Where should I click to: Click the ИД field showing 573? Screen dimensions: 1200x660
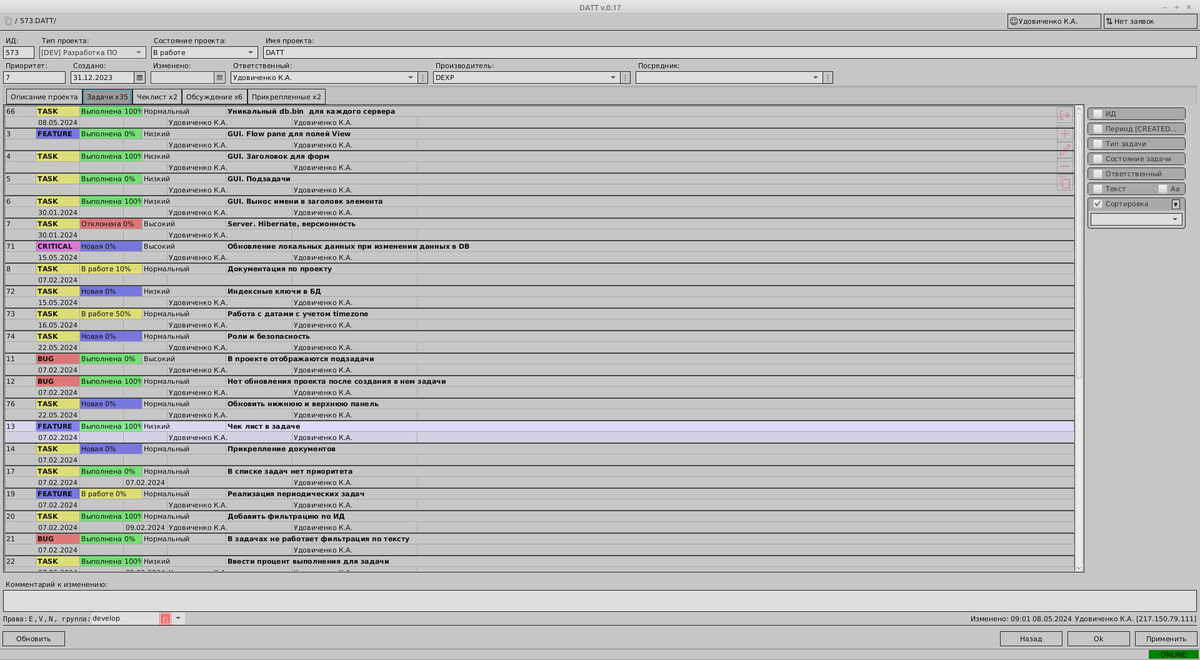click(18, 52)
